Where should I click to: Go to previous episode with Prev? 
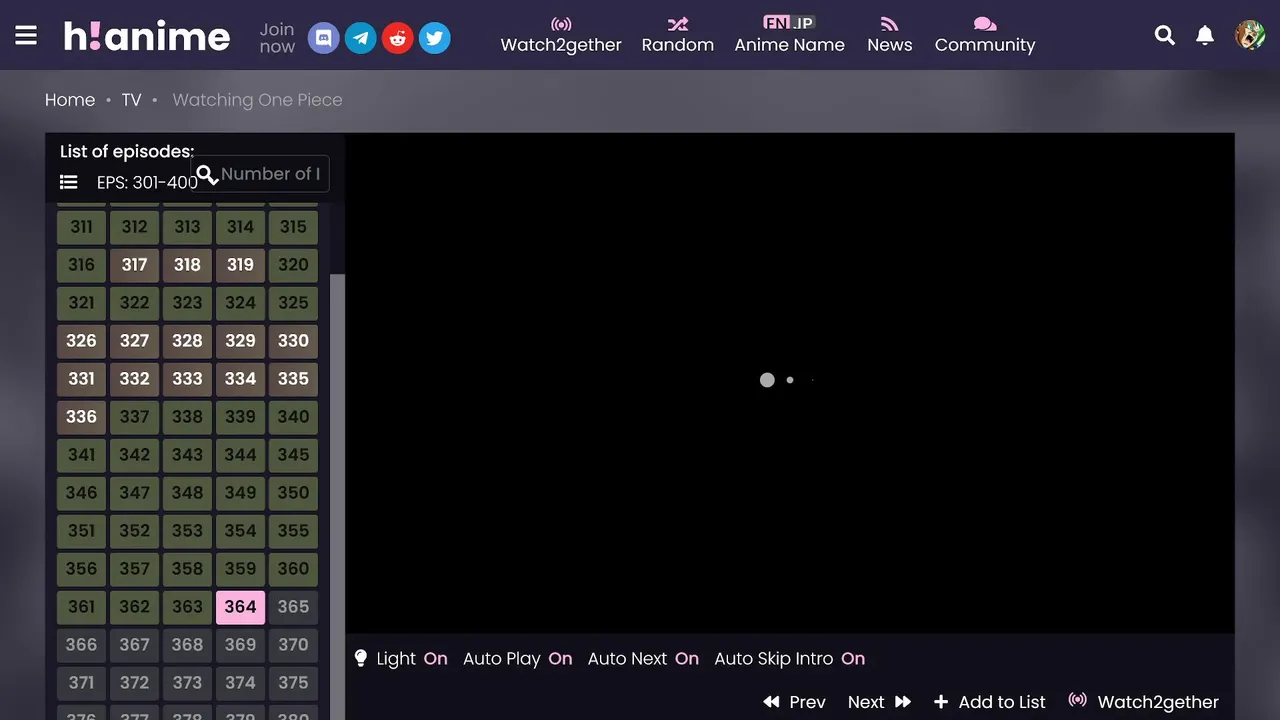(794, 702)
